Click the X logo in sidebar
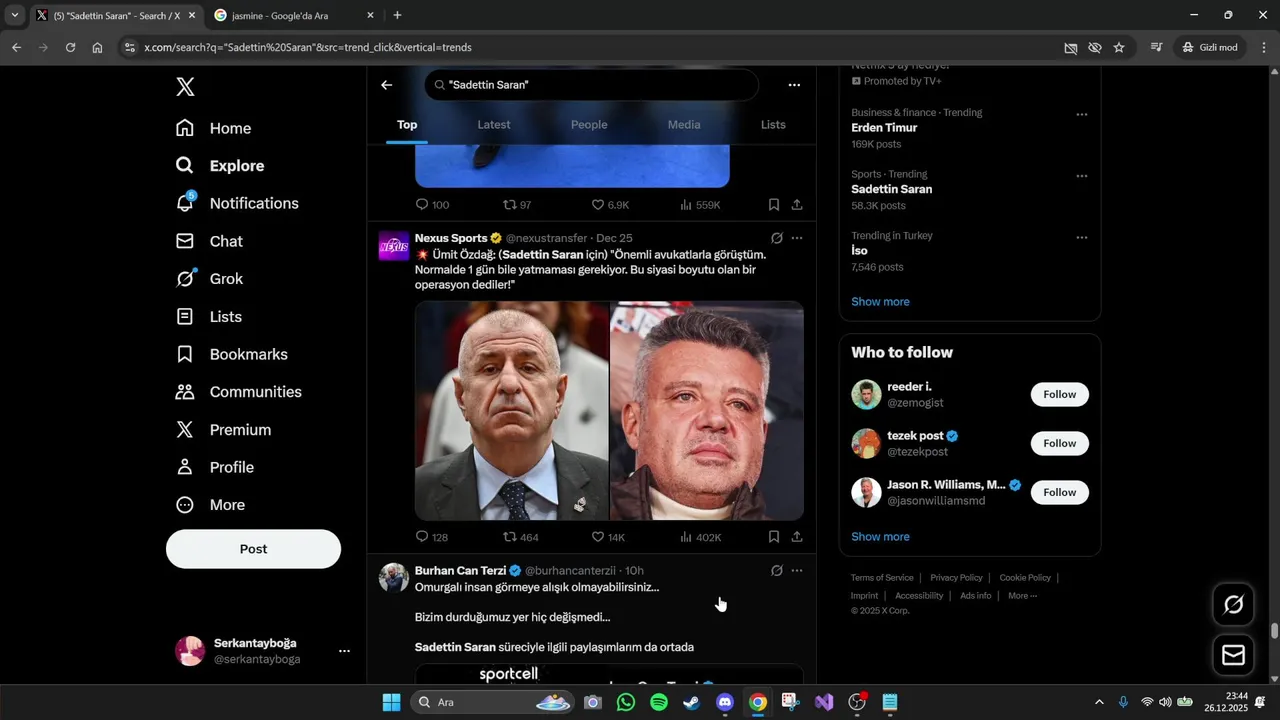 coord(185,87)
